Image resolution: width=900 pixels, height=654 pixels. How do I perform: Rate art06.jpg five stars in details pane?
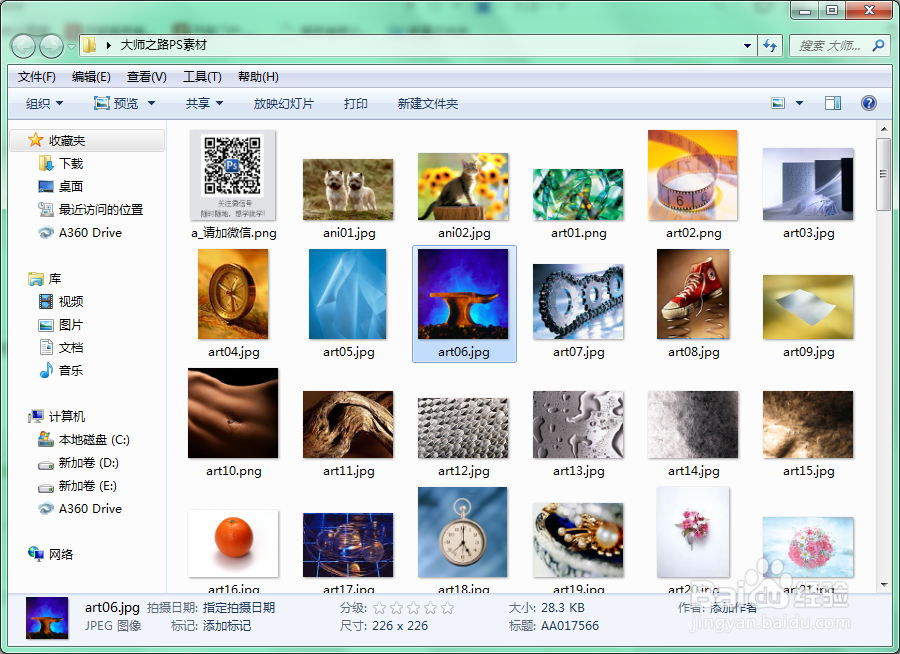(448, 608)
